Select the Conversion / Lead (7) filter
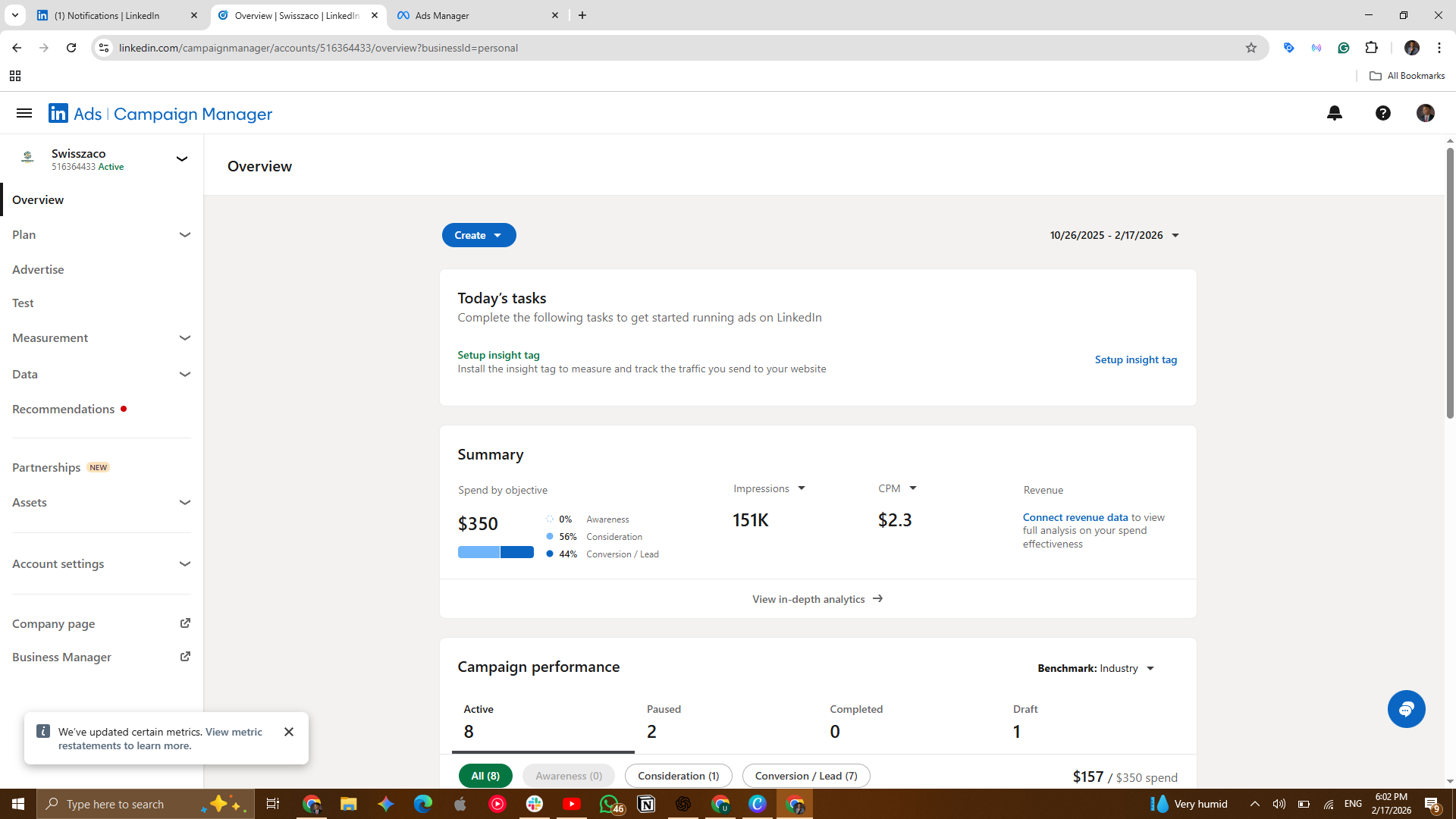The width and height of the screenshot is (1456, 819). (x=805, y=776)
